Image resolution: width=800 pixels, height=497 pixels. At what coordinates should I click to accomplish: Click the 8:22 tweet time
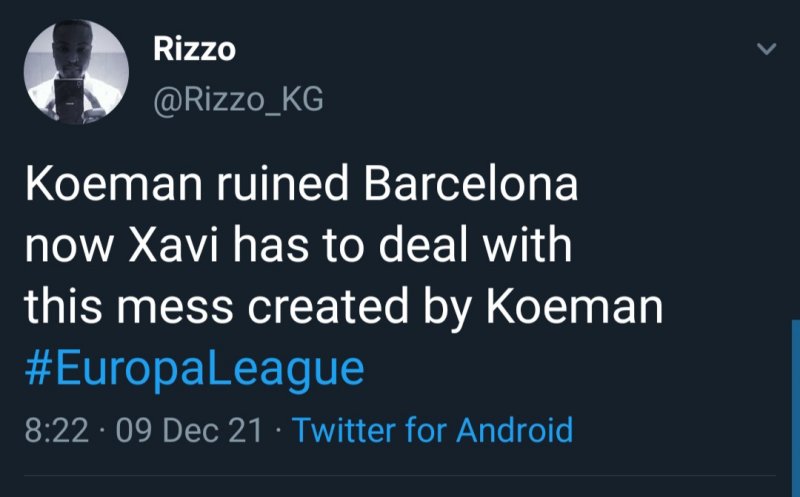(x=56, y=431)
